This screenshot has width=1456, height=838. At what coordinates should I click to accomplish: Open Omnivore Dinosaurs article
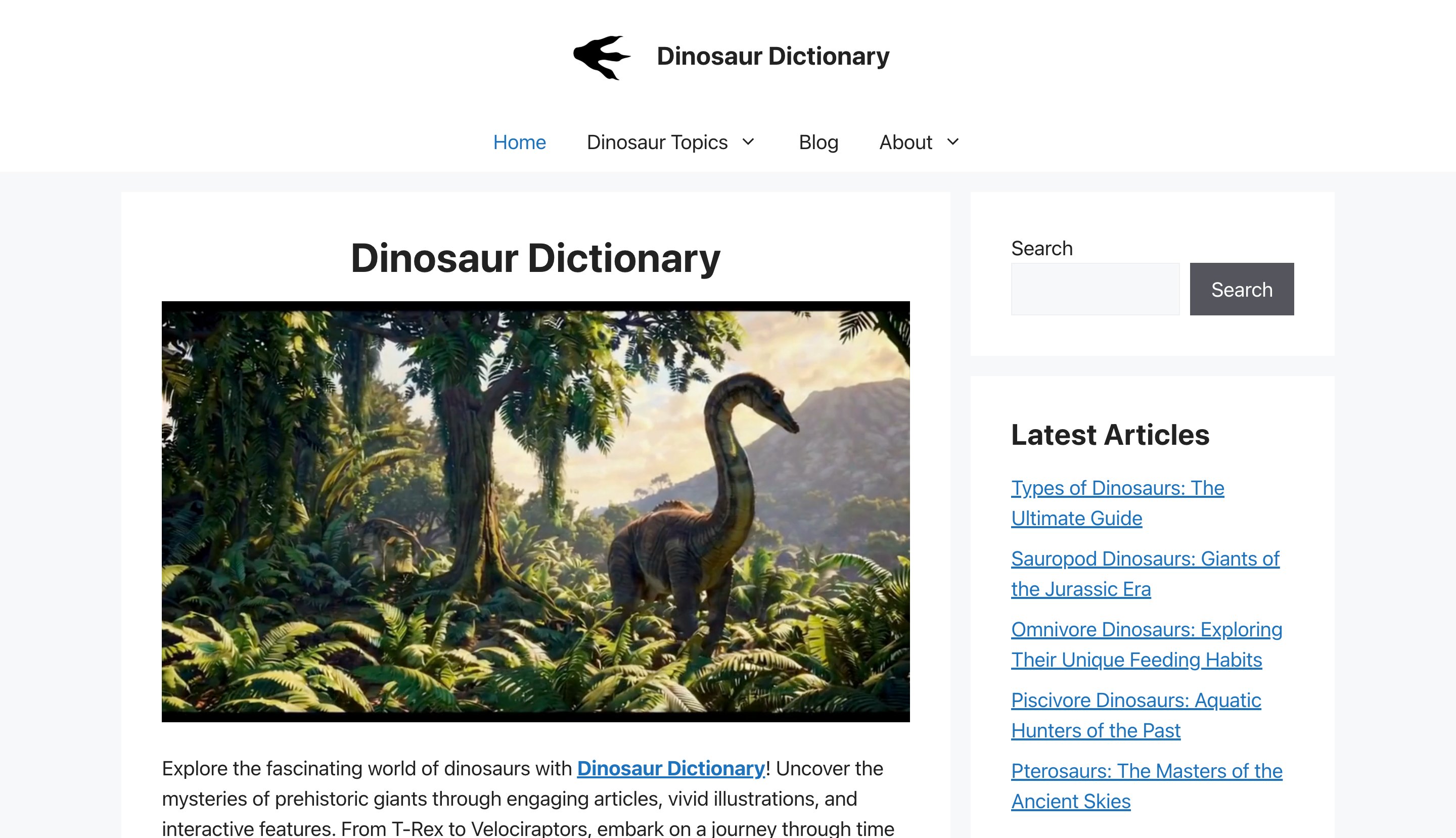click(x=1147, y=644)
